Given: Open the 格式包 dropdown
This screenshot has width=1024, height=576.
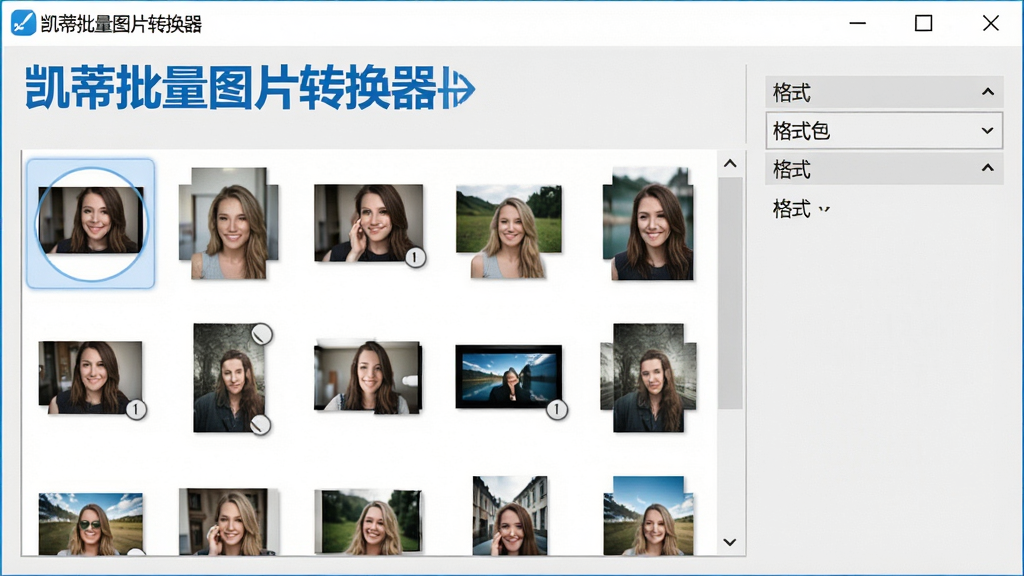Looking at the screenshot, I should [884, 131].
